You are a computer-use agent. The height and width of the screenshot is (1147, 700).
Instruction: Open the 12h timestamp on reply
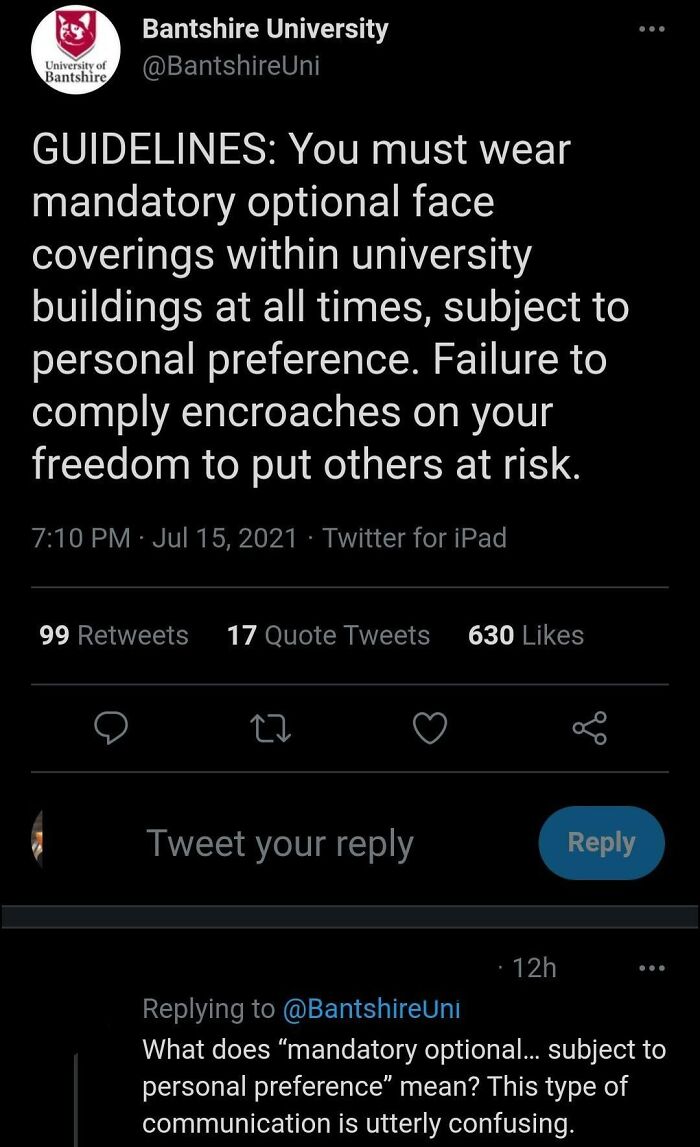534,968
